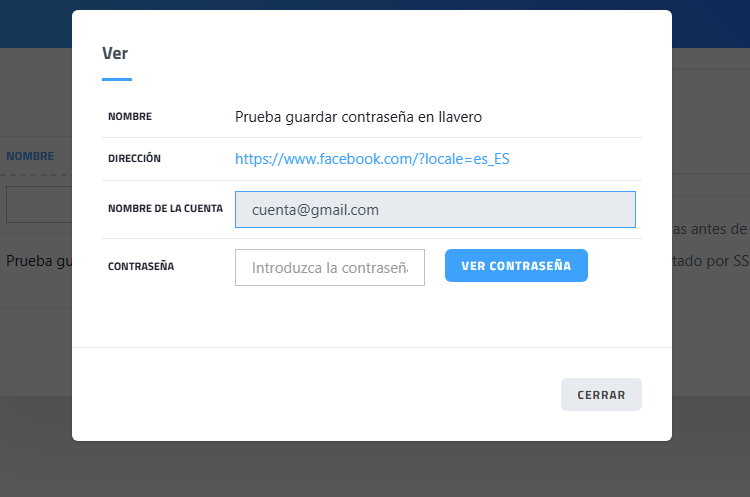
Task: Open the Facebook URL link
Action: pyautogui.click(x=372, y=159)
